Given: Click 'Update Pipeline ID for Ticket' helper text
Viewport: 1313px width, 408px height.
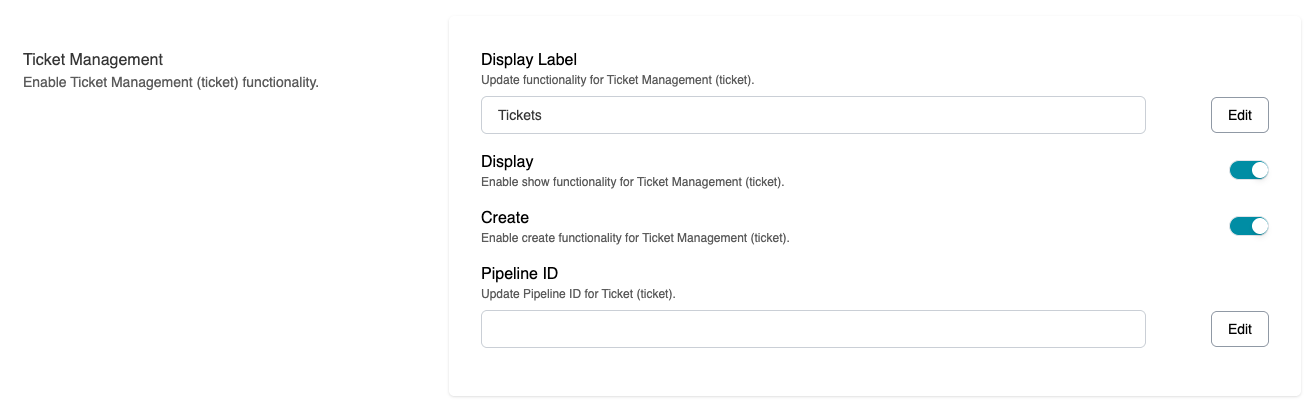Looking at the screenshot, I should point(578,294).
